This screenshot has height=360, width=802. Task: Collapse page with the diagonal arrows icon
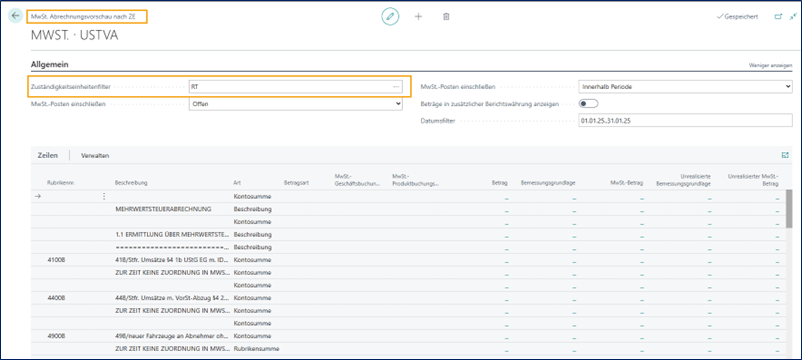(x=793, y=16)
